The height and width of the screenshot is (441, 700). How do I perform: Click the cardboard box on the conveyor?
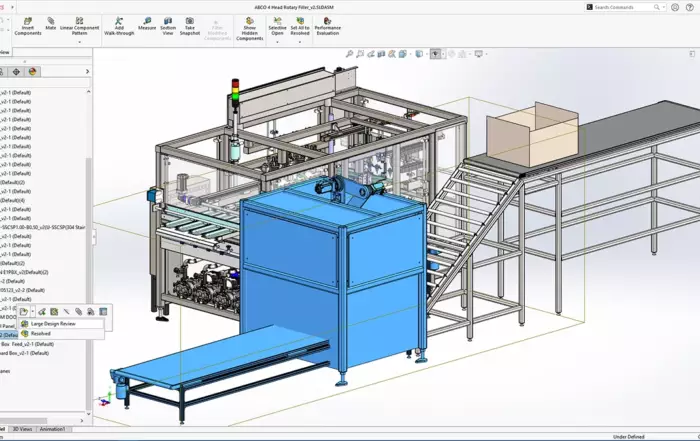[532, 134]
